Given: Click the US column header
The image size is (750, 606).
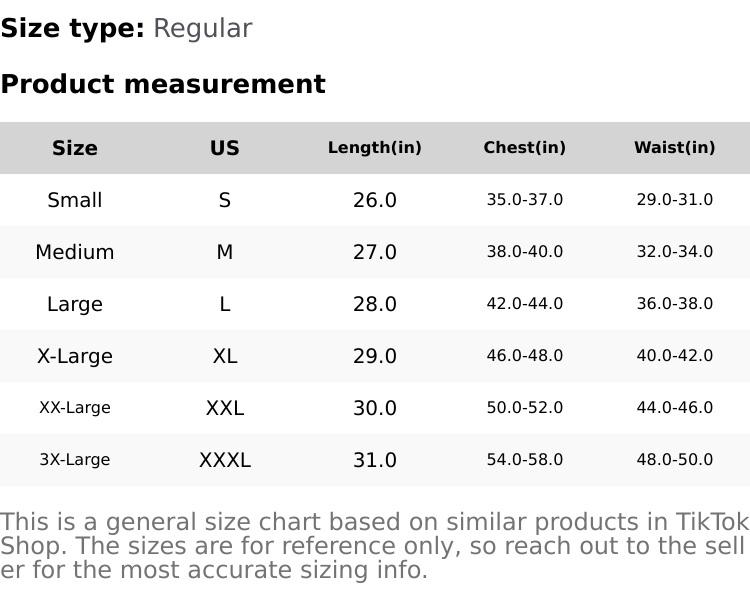Looking at the screenshot, I should click(x=225, y=148).
